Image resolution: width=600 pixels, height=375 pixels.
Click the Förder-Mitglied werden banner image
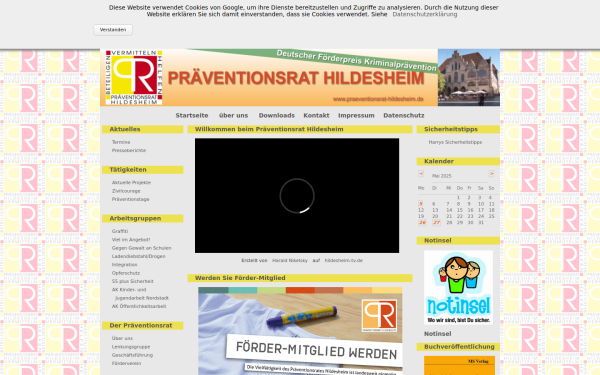(300, 331)
